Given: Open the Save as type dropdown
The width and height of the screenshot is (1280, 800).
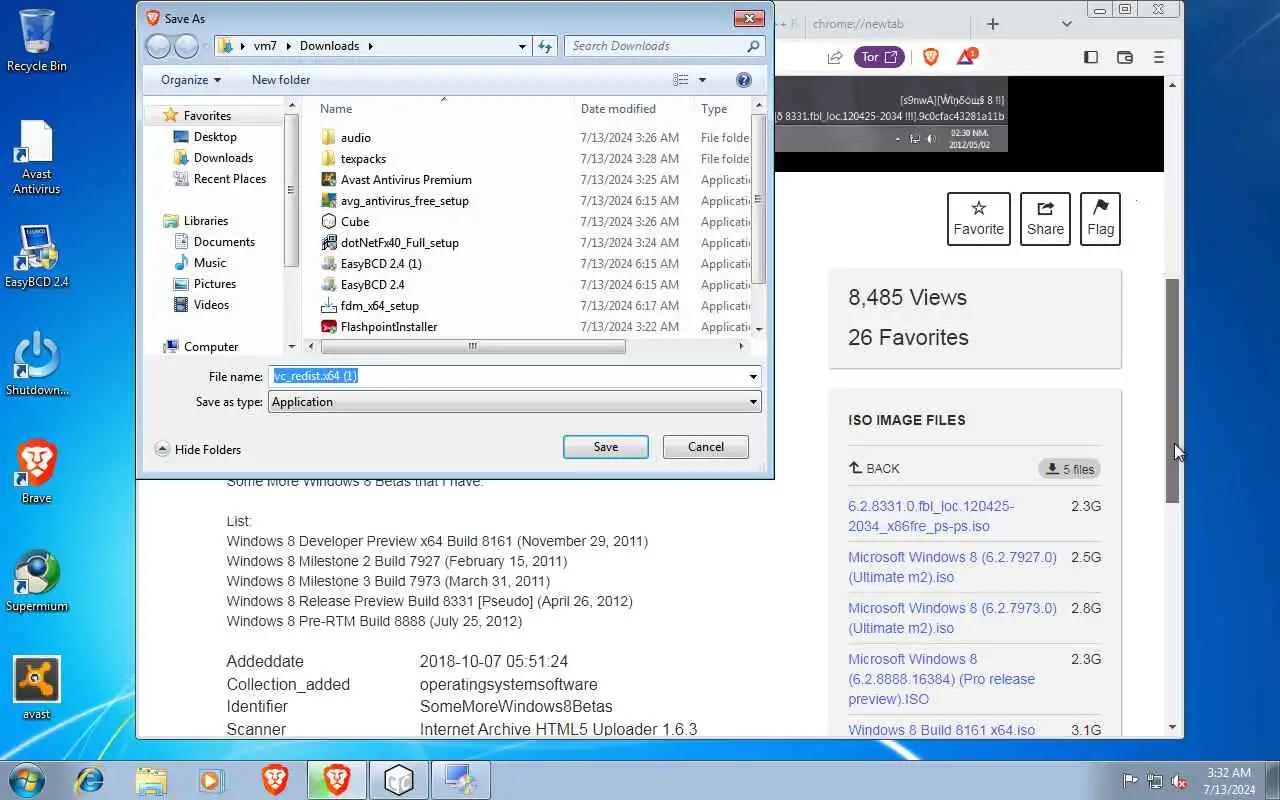Looking at the screenshot, I should click(514, 402).
